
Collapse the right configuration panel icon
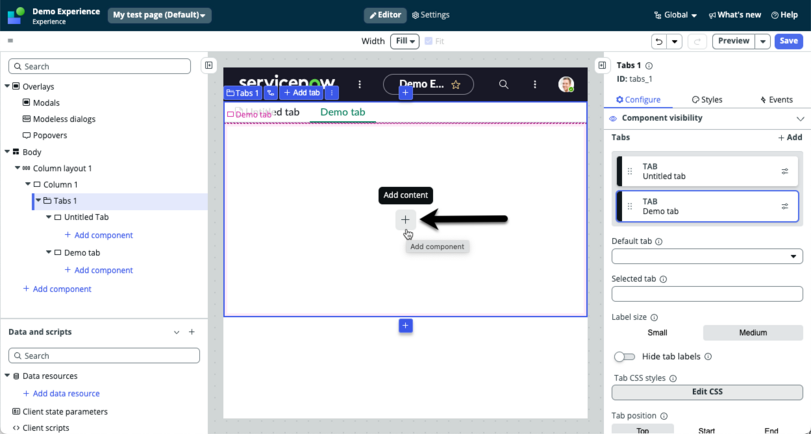tap(602, 65)
